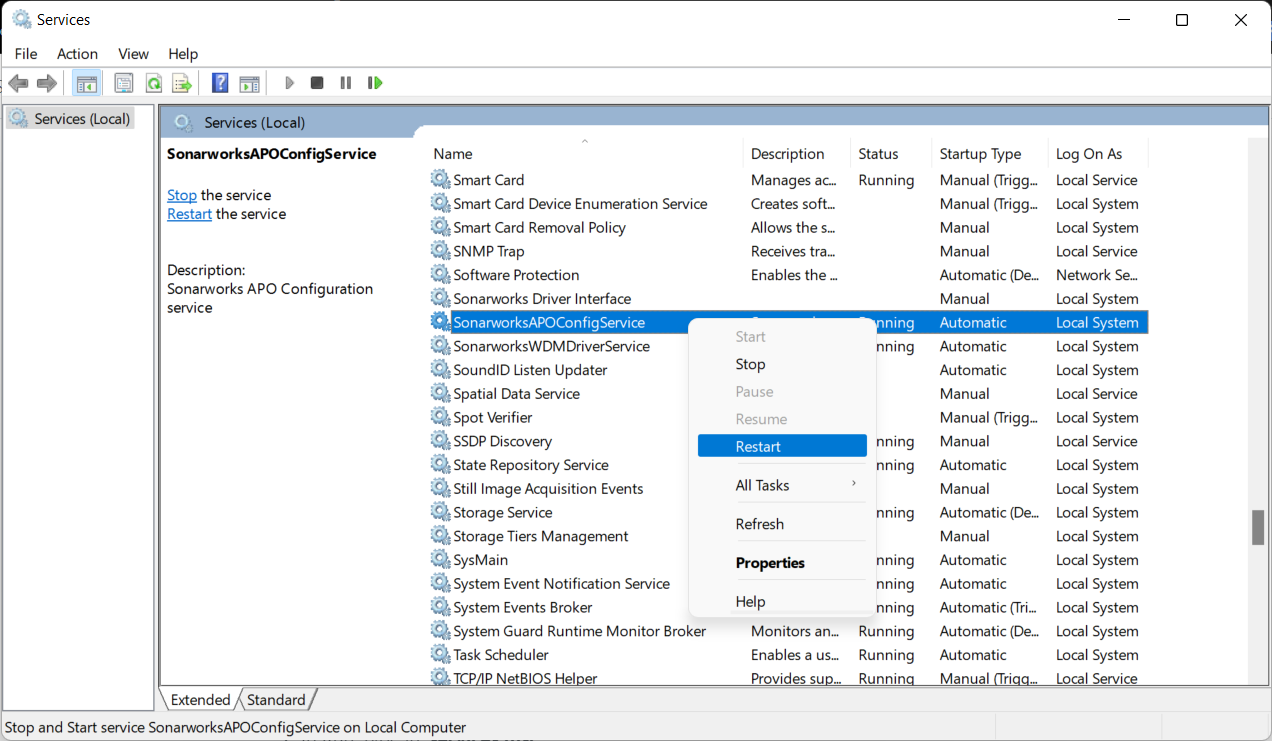The height and width of the screenshot is (741, 1272).
Task: Click gear icon beside SysMain
Action: click(440, 560)
